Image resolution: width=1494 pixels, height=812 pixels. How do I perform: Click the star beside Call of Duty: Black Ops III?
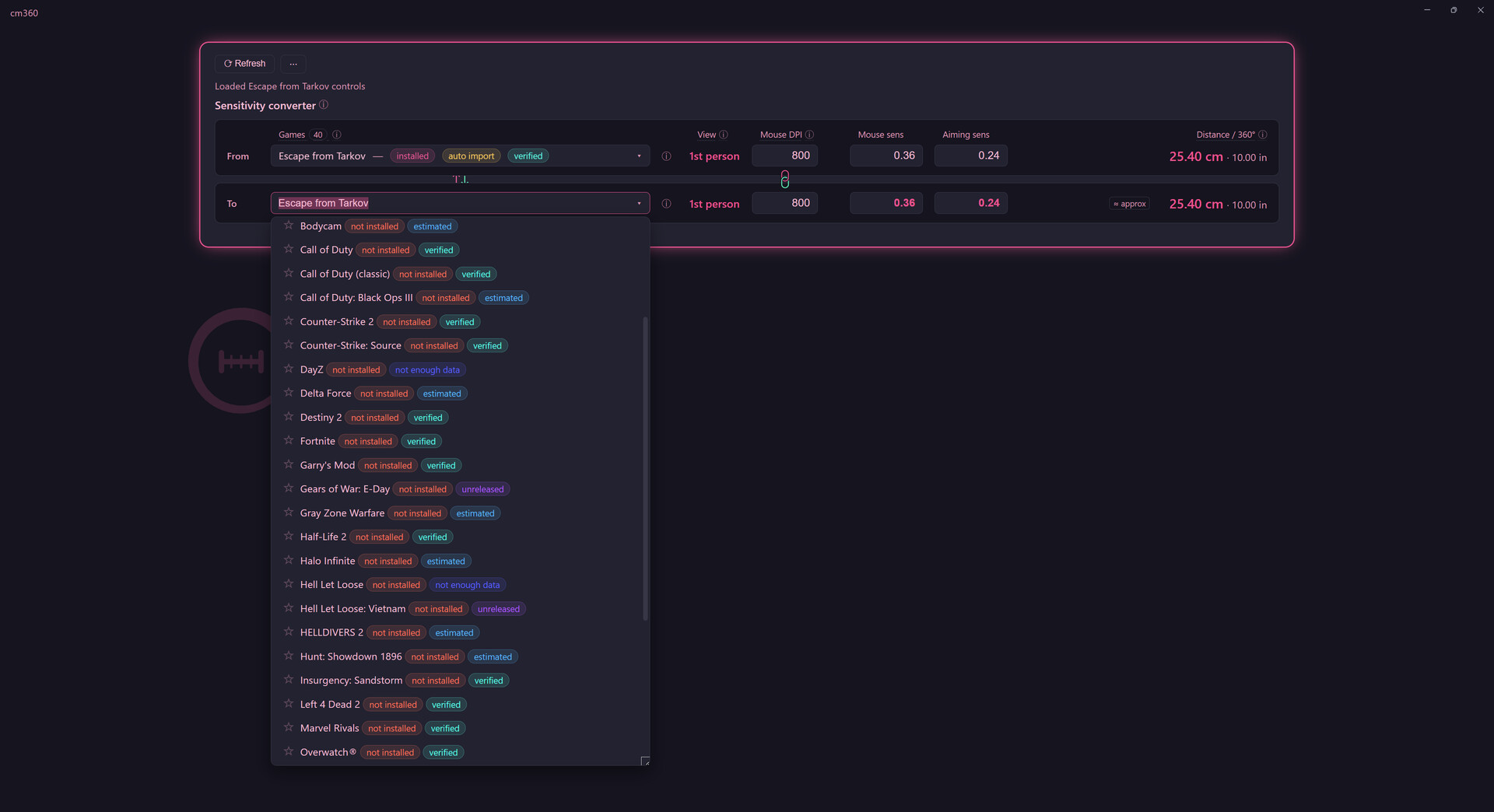pyautogui.click(x=289, y=297)
